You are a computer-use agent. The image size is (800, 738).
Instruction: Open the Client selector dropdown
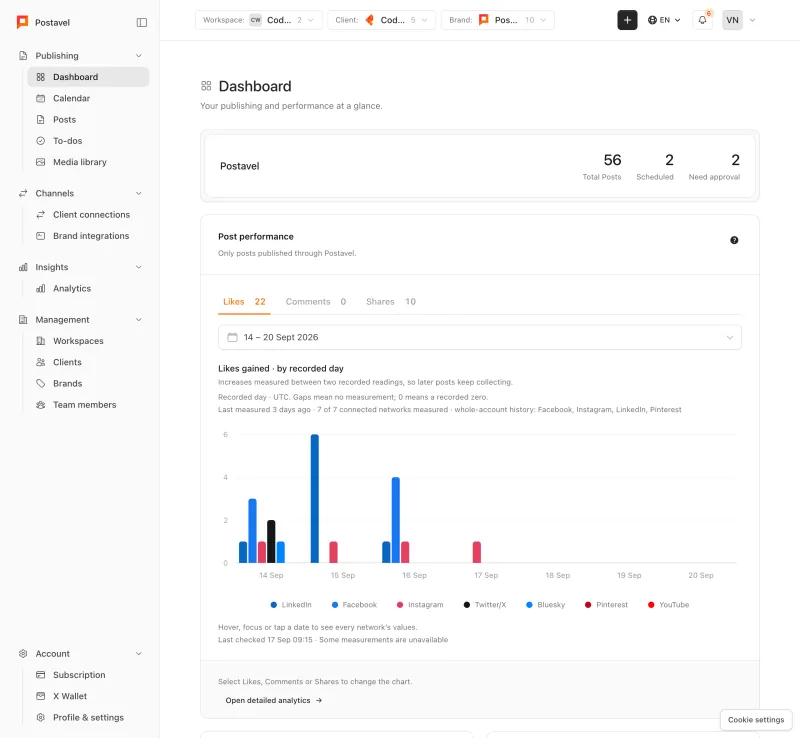click(x=382, y=20)
